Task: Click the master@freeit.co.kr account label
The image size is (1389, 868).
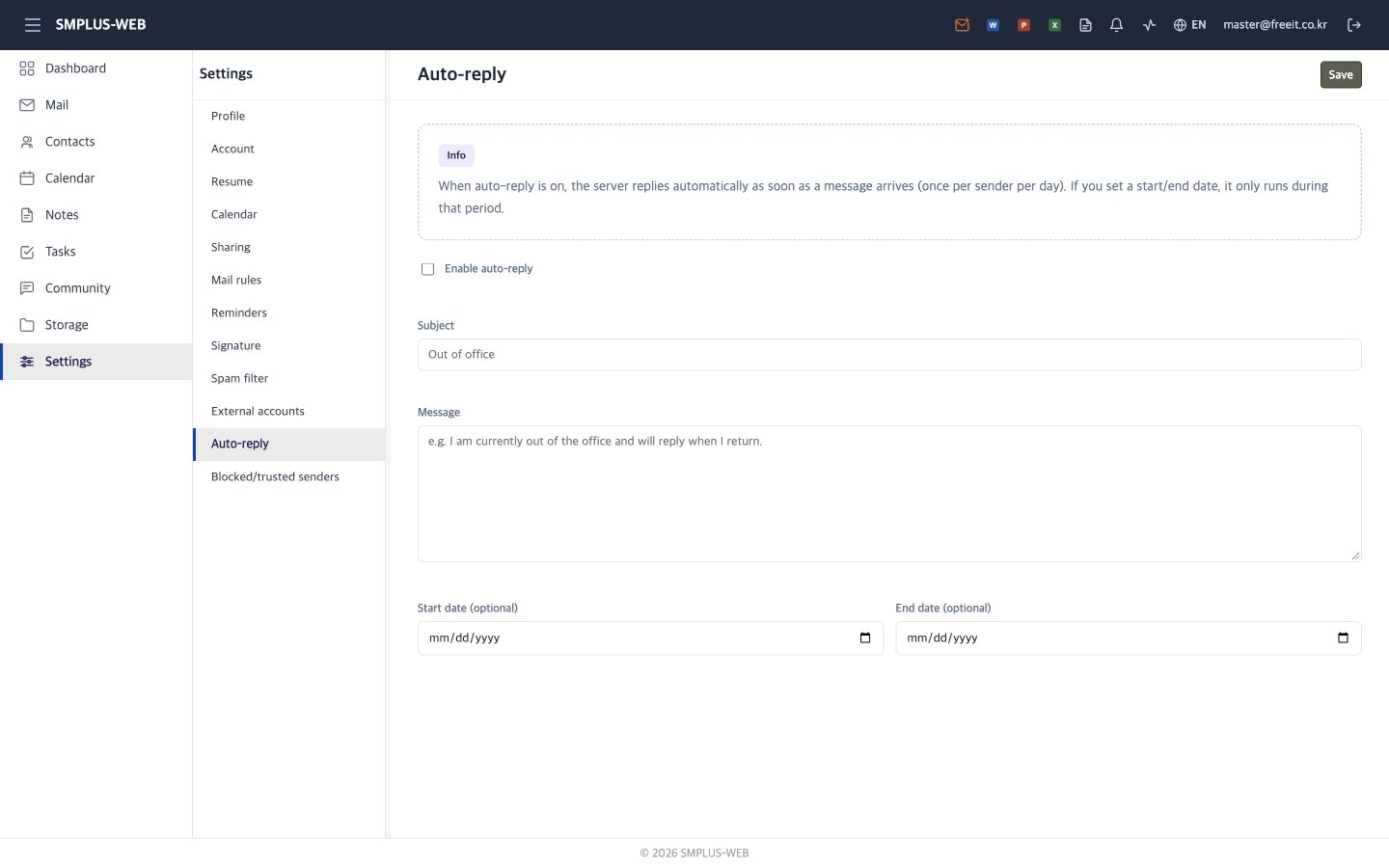Action: pyautogui.click(x=1275, y=25)
